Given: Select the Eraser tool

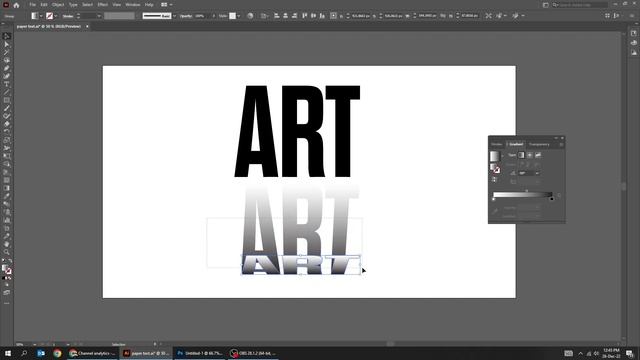Looking at the screenshot, I should pyautogui.click(x=7, y=124).
